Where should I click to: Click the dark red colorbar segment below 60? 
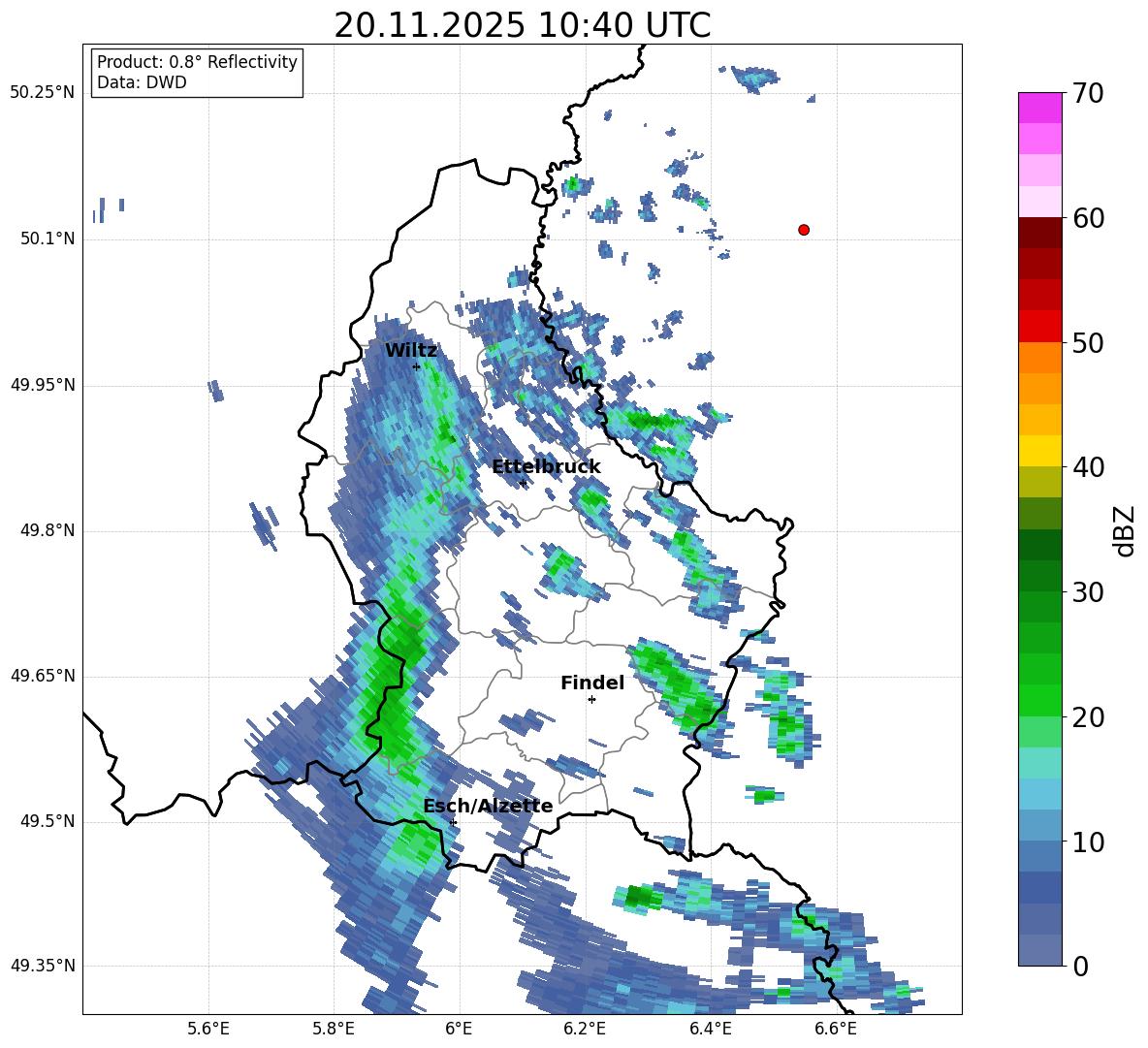point(1039,233)
